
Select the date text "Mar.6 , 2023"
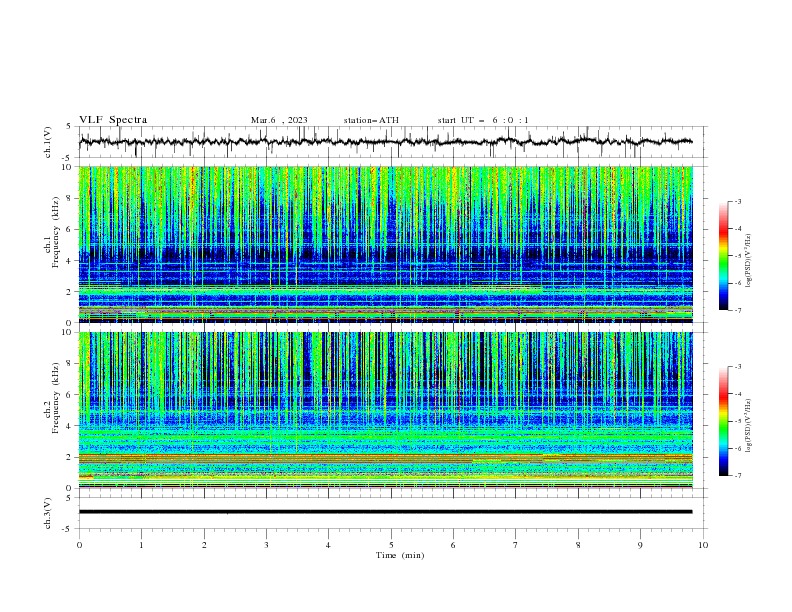[x=279, y=120]
